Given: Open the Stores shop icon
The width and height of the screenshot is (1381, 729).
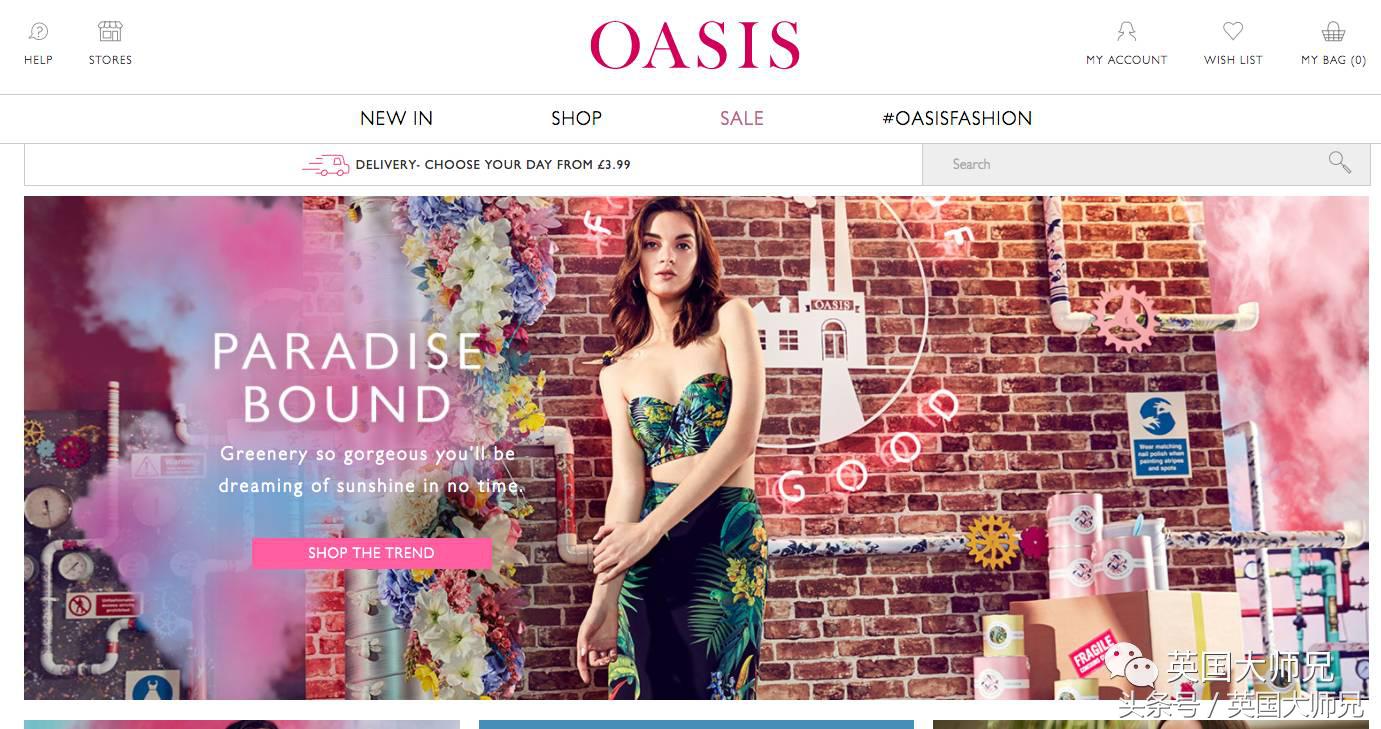Looking at the screenshot, I should tap(110, 32).
